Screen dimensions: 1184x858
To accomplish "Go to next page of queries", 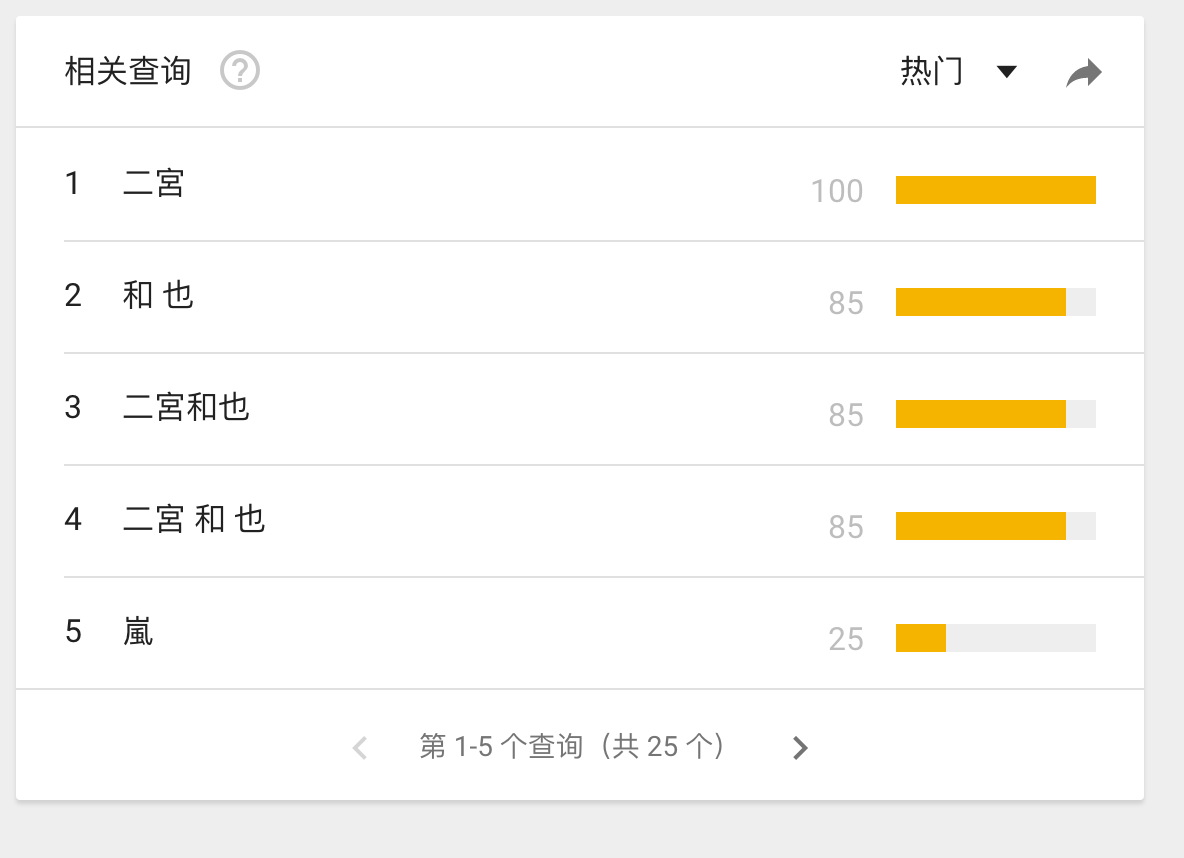I will click(x=799, y=748).
